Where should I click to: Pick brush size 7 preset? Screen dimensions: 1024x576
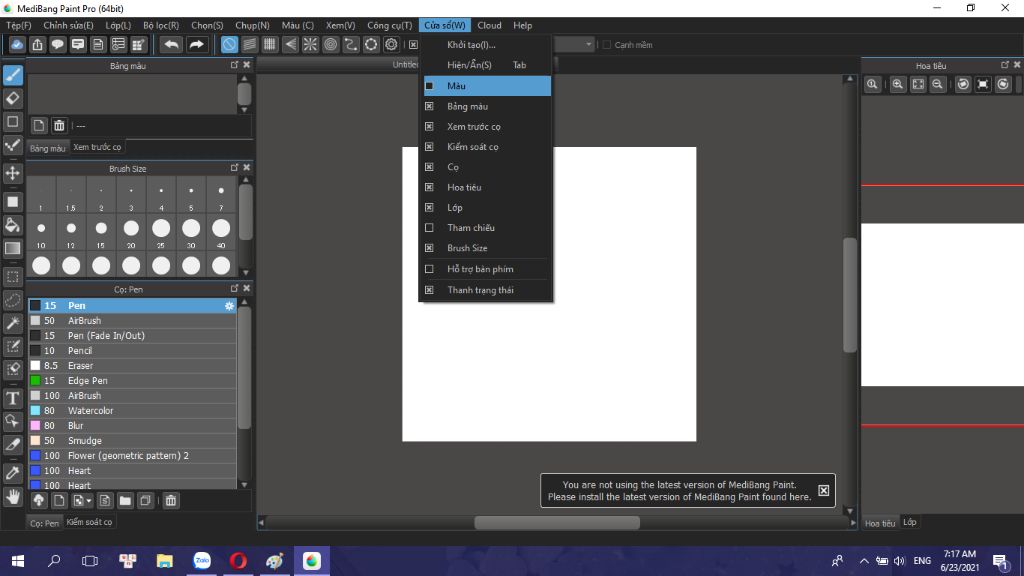pos(221,196)
